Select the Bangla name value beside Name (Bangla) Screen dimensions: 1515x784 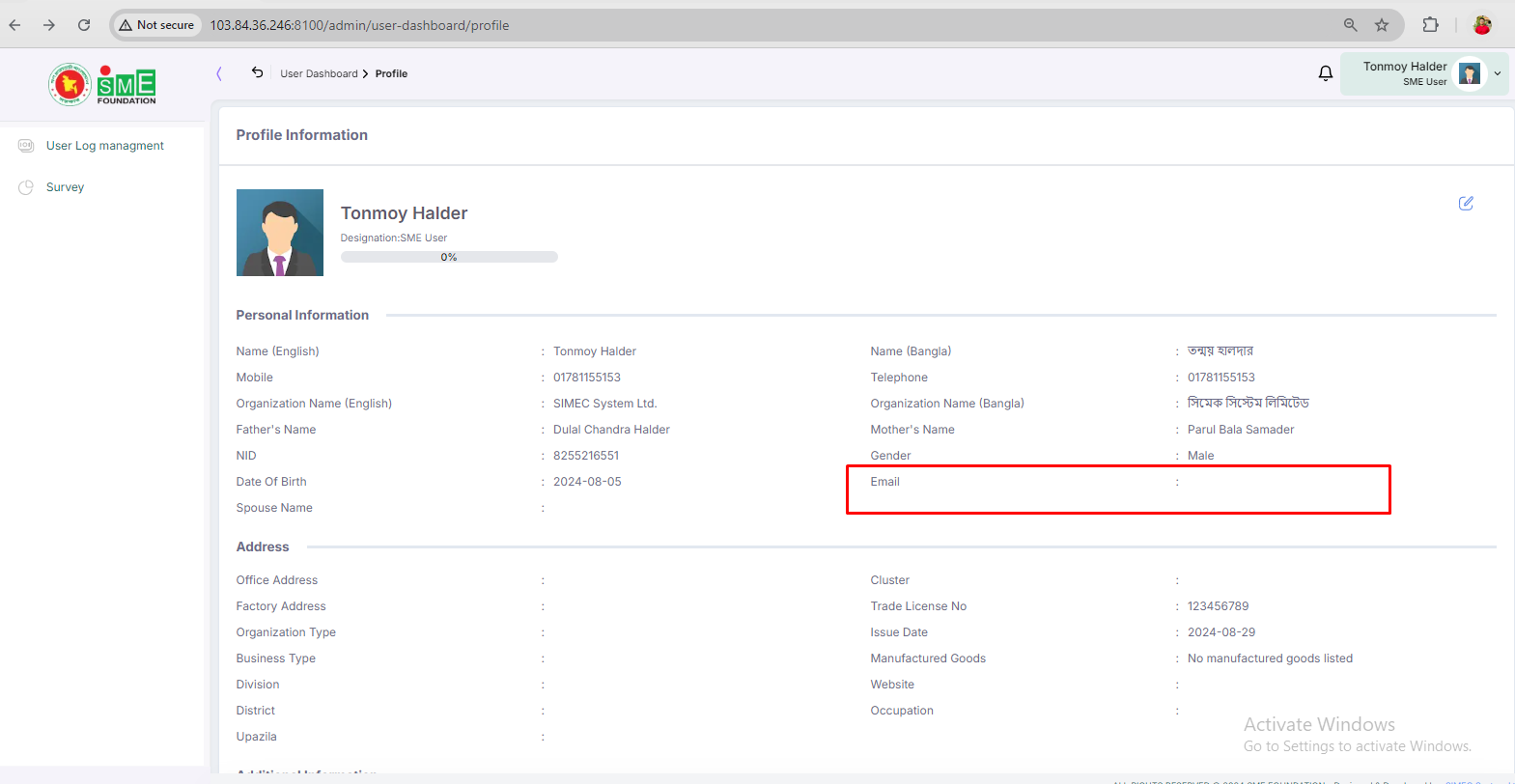click(1220, 350)
